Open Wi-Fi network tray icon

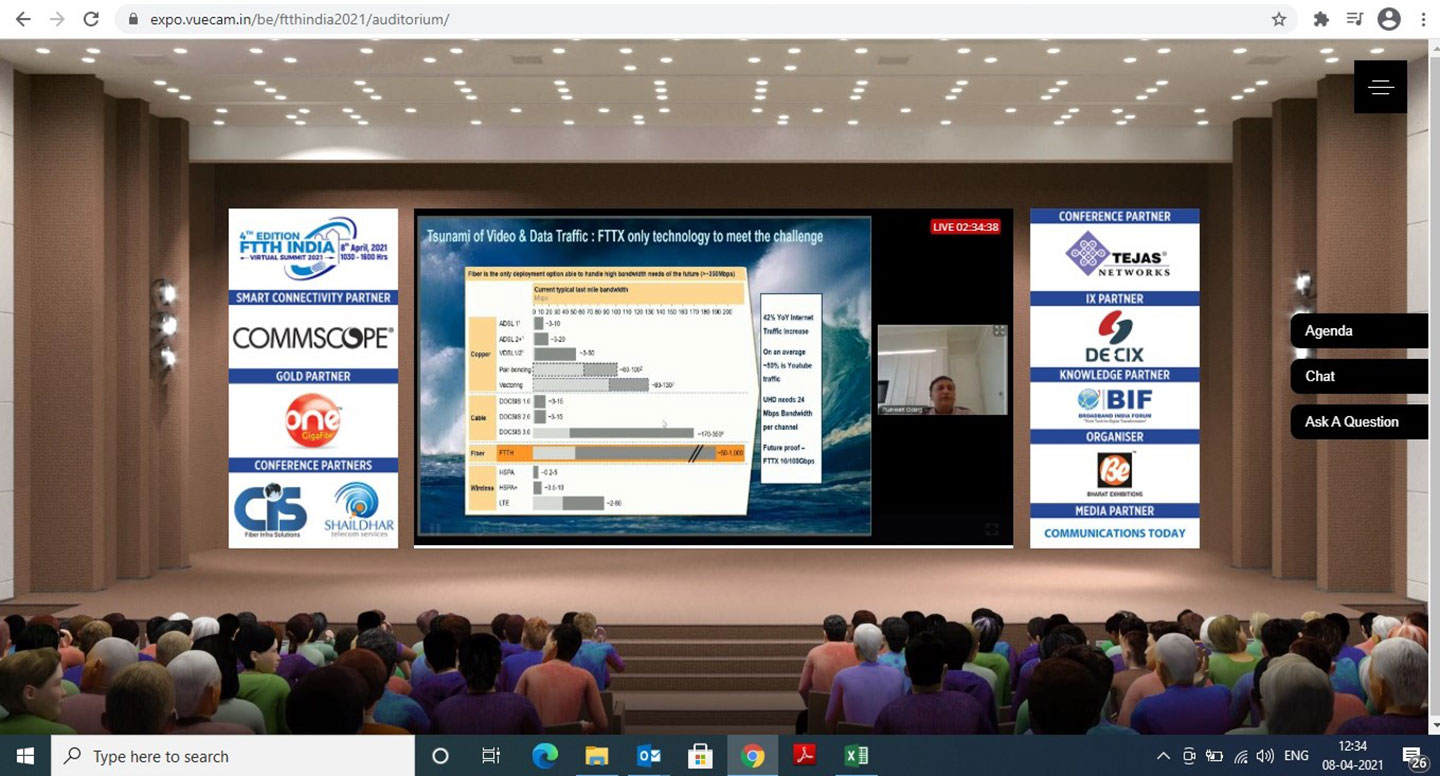(1241, 756)
